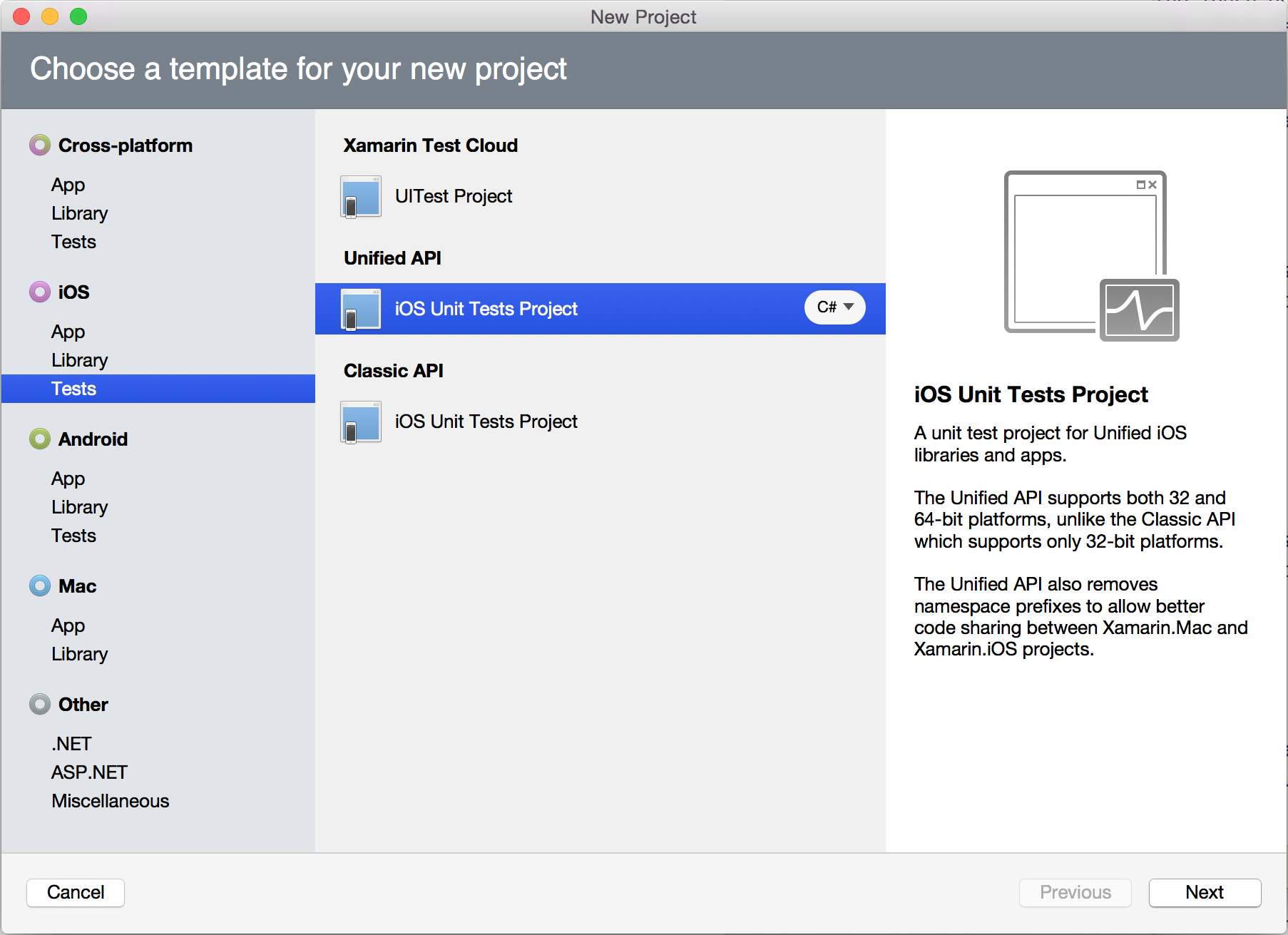Click the Unified API iOS Unit Tests icon
This screenshot has height=935, width=1288.
coord(361,309)
